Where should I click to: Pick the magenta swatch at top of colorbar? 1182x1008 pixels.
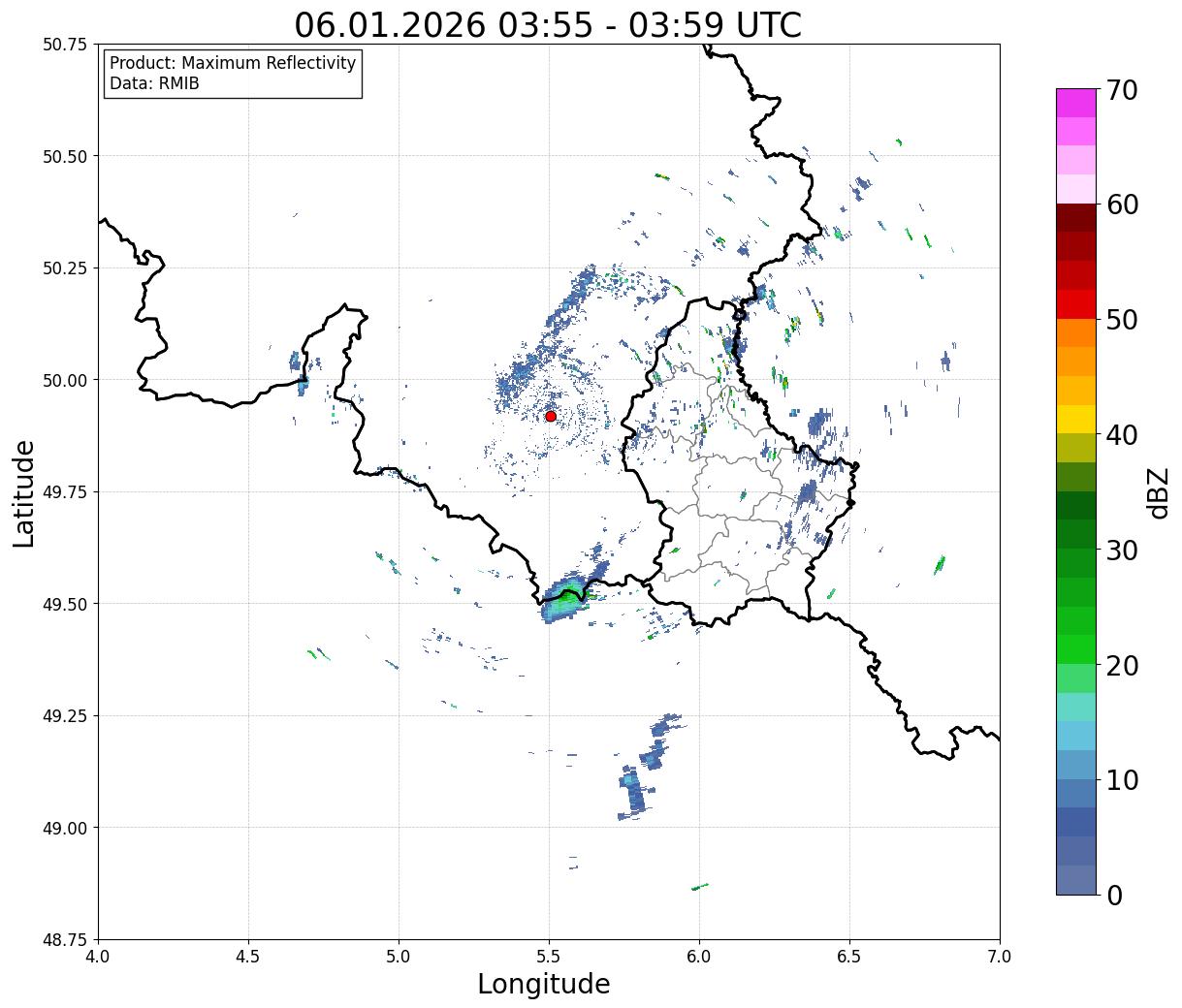1076,103
